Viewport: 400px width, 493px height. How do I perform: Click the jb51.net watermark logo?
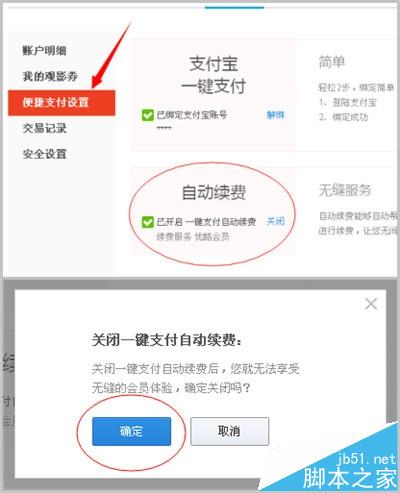(x=366, y=459)
